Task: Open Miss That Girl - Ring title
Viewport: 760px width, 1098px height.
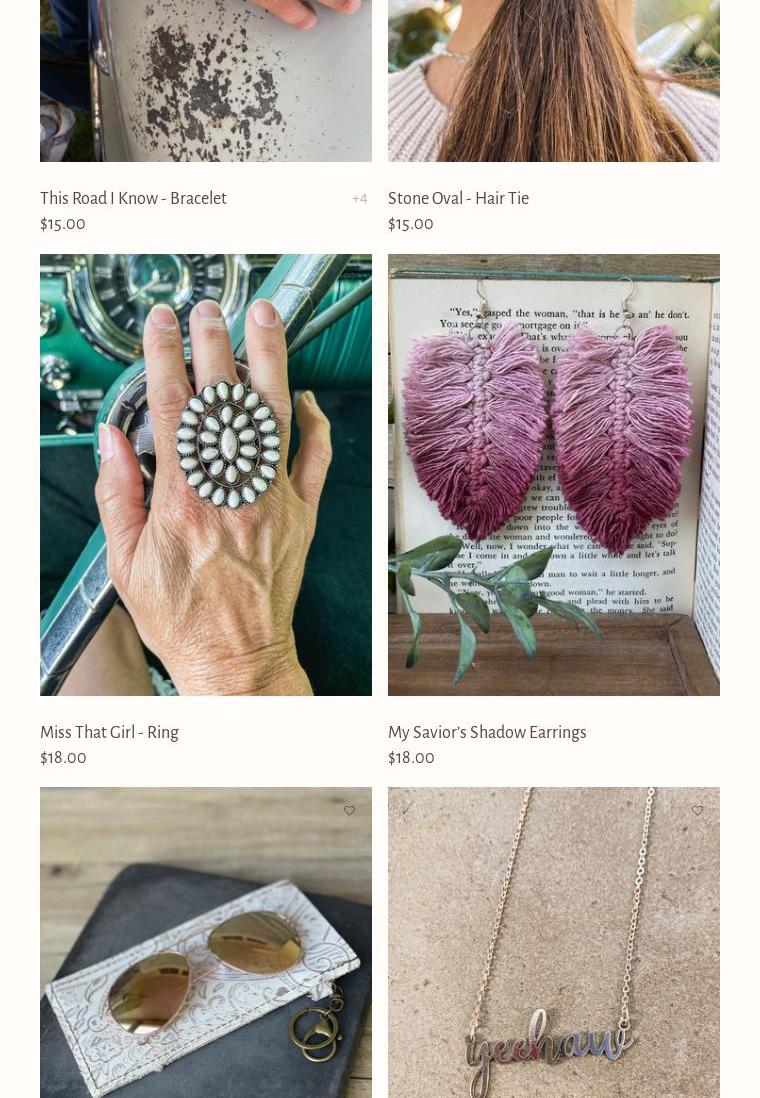Action: tap(109, 732)
